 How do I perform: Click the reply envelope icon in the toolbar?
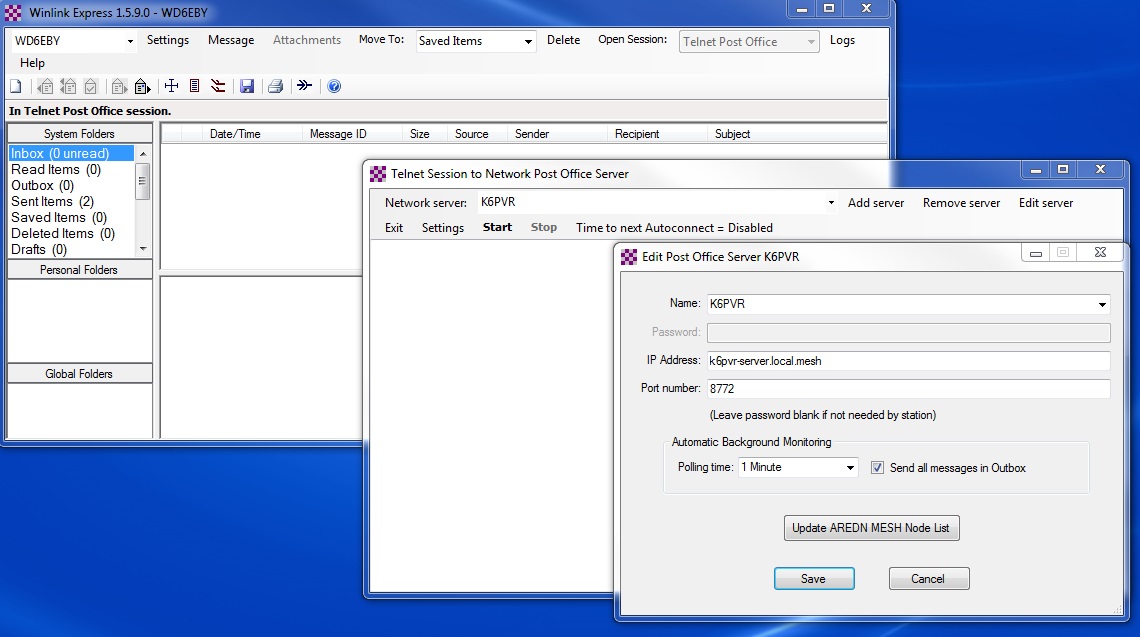point(45,87)
